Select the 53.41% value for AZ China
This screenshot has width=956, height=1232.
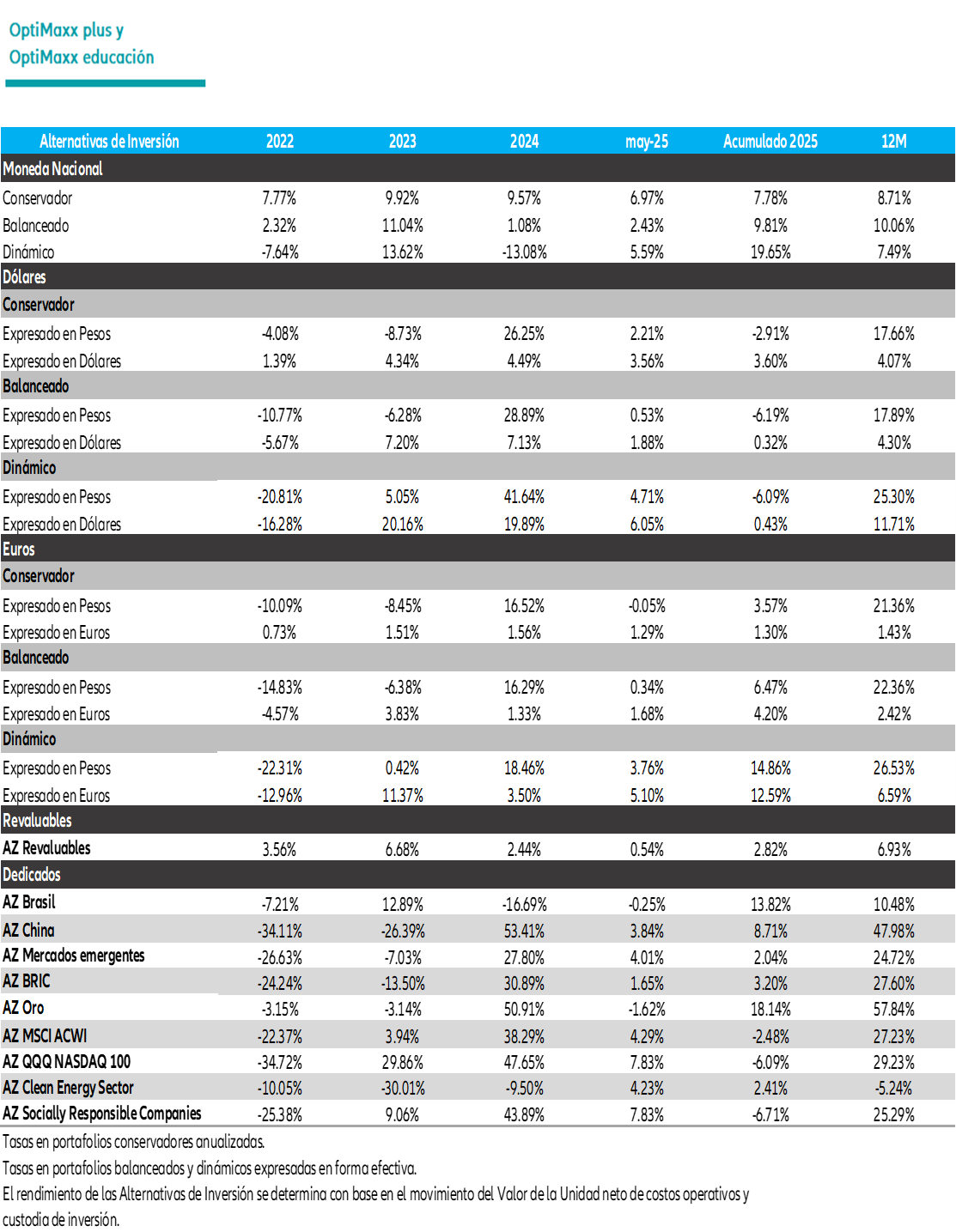[x=525, y=932]
